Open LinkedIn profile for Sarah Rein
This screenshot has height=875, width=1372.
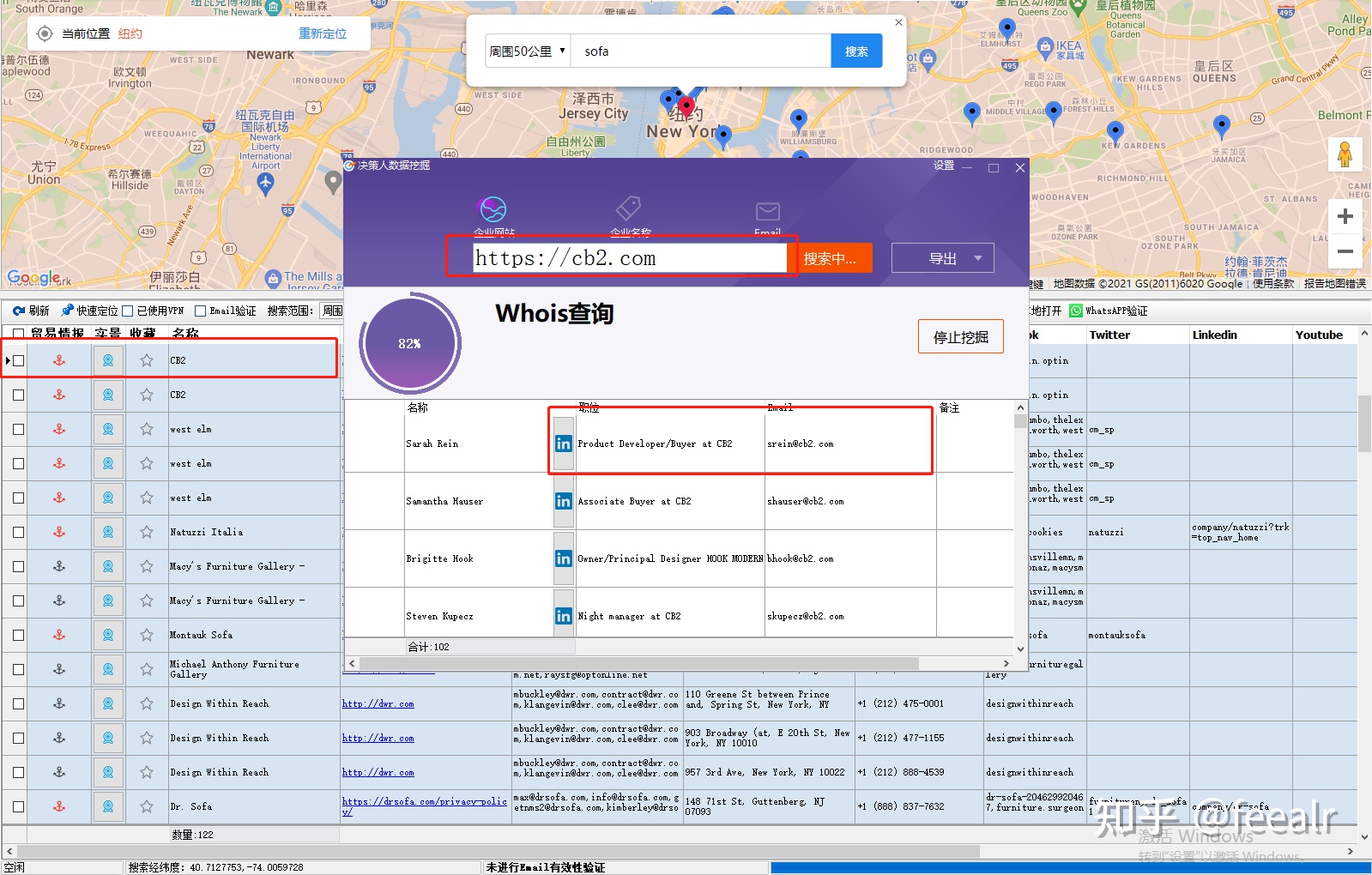tap(563, 444)
